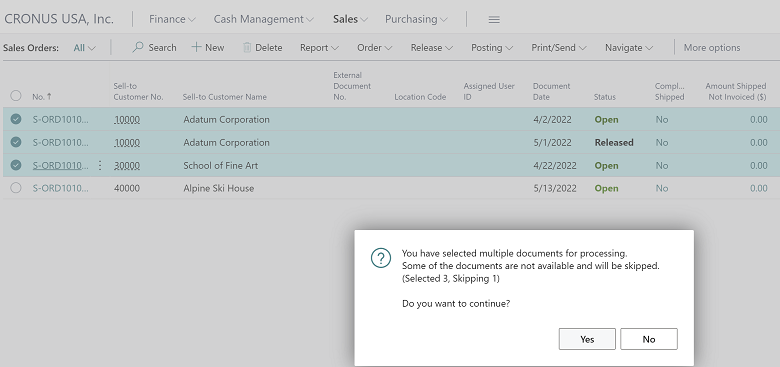This screenshot has width=780, height=367.
Task: Click No in the dialog
Action: 649,339
